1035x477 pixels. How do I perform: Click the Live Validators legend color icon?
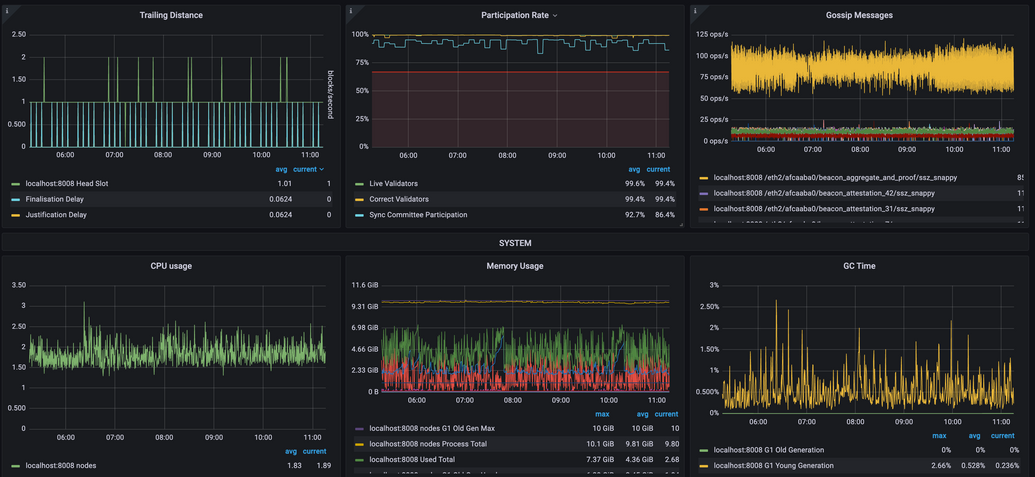[360, 184]
